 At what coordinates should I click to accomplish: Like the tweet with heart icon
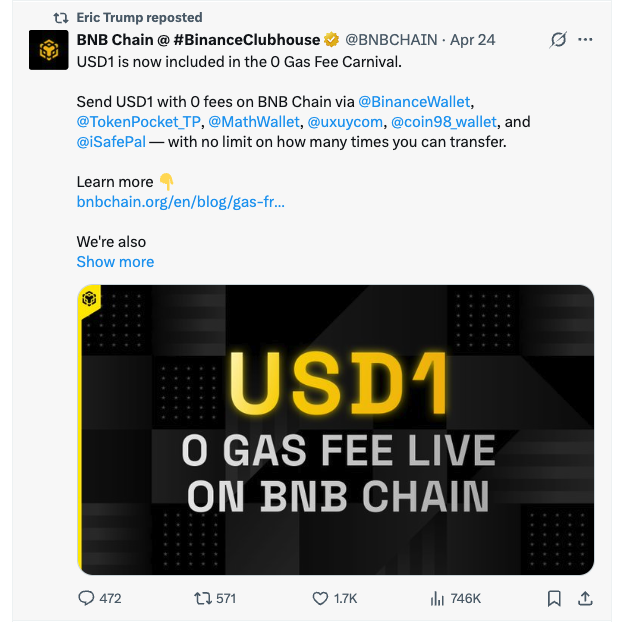(x=320, y=598)
